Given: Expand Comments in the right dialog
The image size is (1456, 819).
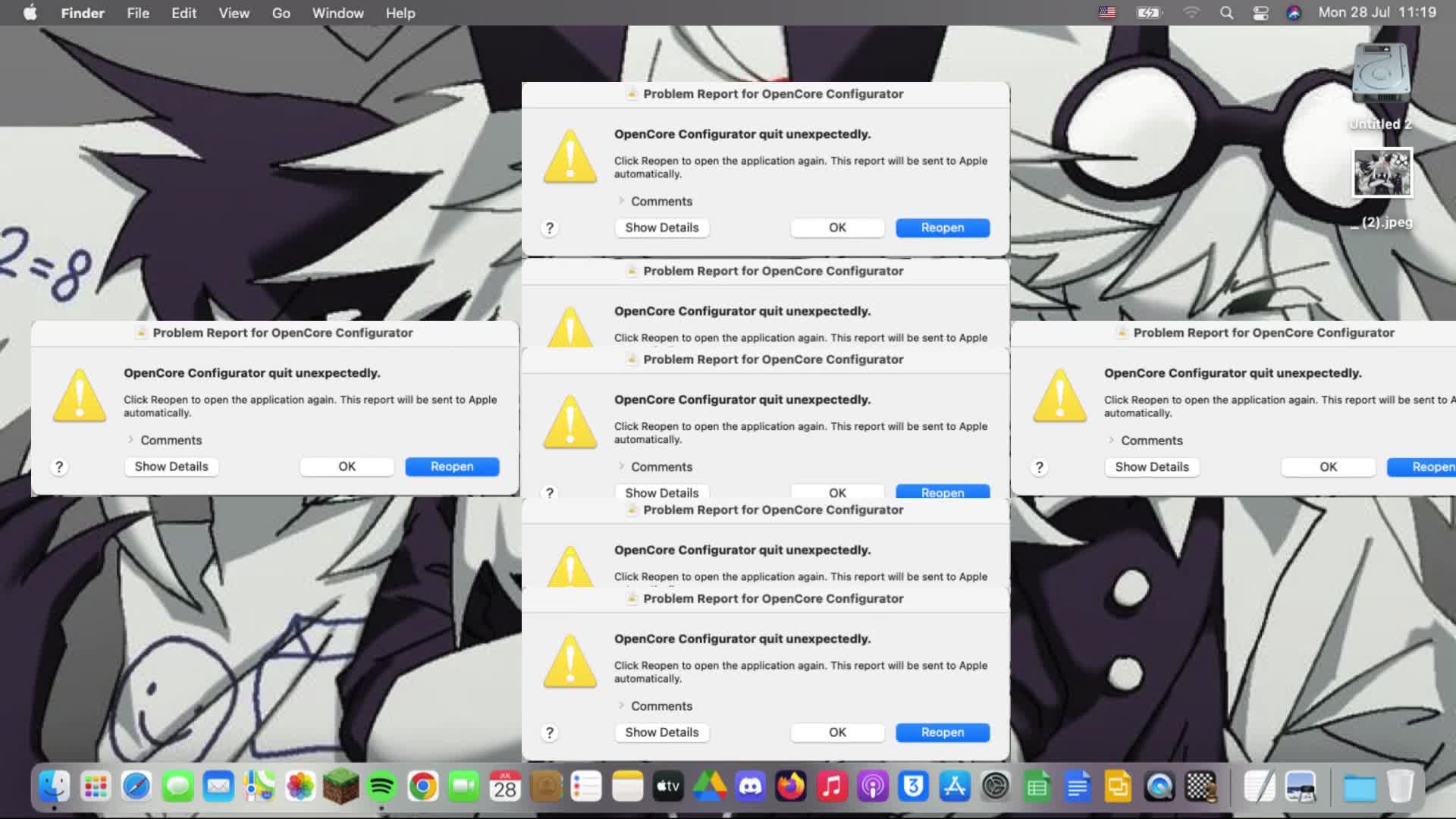Looking at the screenshot, I should coord(1111,441).
